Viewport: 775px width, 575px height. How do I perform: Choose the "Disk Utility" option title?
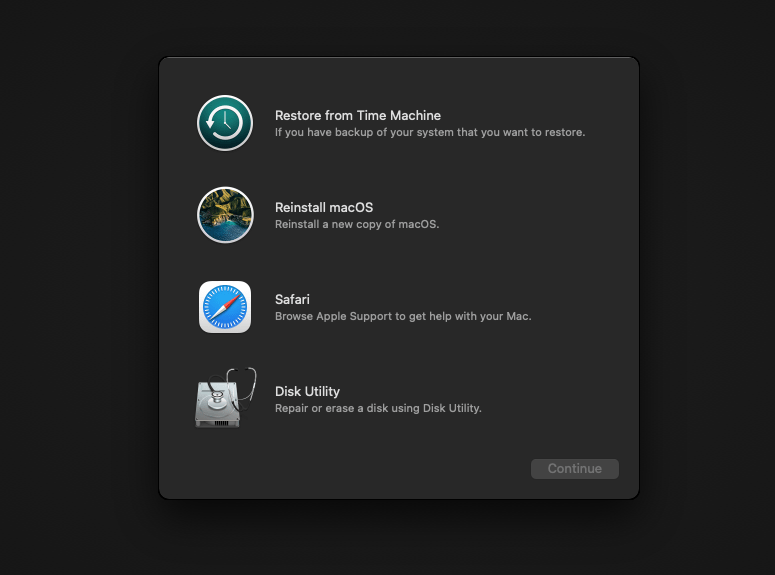click(x=307, y=392)
